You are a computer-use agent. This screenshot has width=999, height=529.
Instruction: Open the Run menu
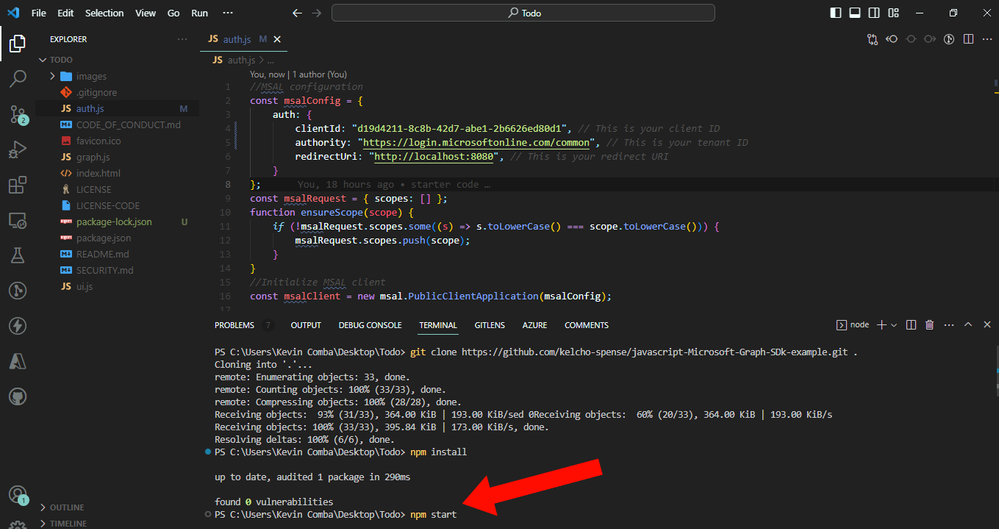[x=199, y=13]
